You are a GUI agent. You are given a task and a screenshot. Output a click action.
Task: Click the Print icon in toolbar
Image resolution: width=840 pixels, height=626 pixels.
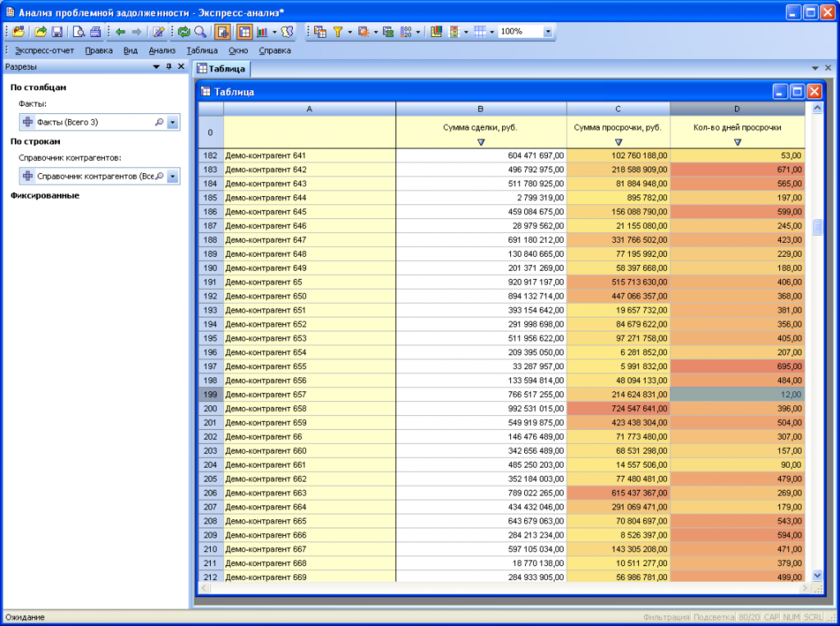95,32
